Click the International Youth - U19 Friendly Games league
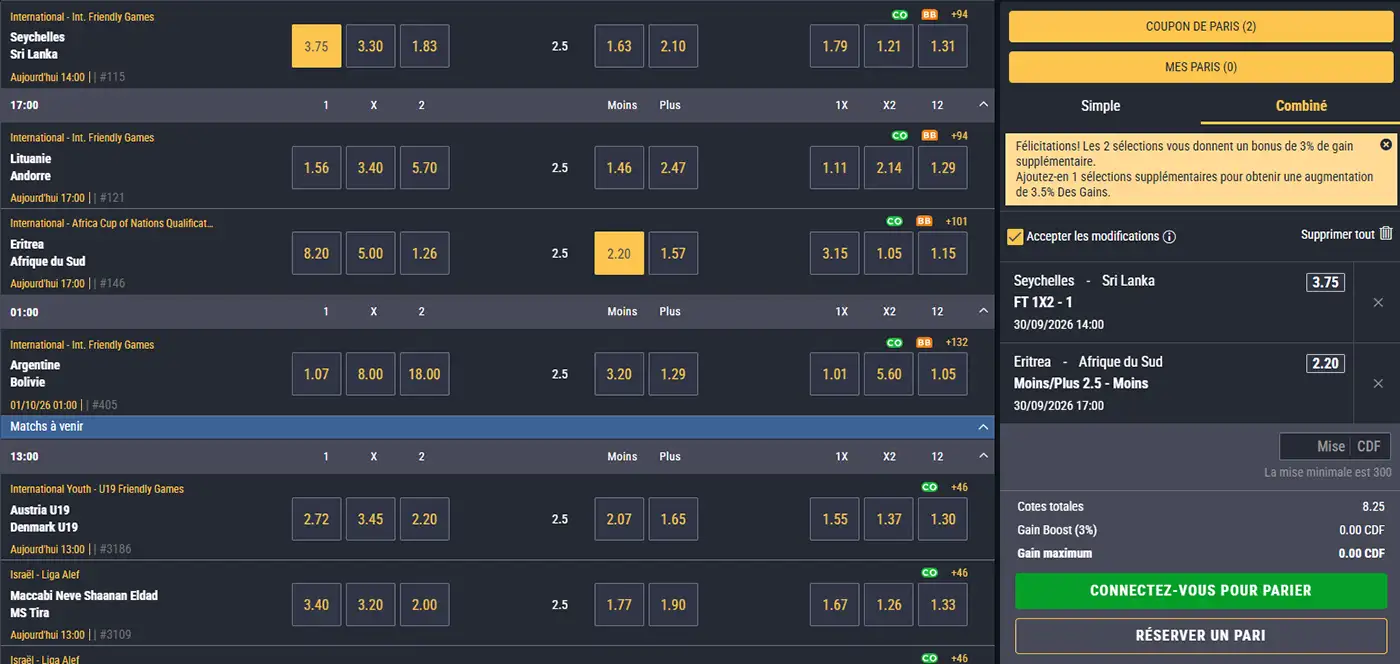The width and height of the screenshot is (1400, 664). pyautogui.click(x=97, y=489)
